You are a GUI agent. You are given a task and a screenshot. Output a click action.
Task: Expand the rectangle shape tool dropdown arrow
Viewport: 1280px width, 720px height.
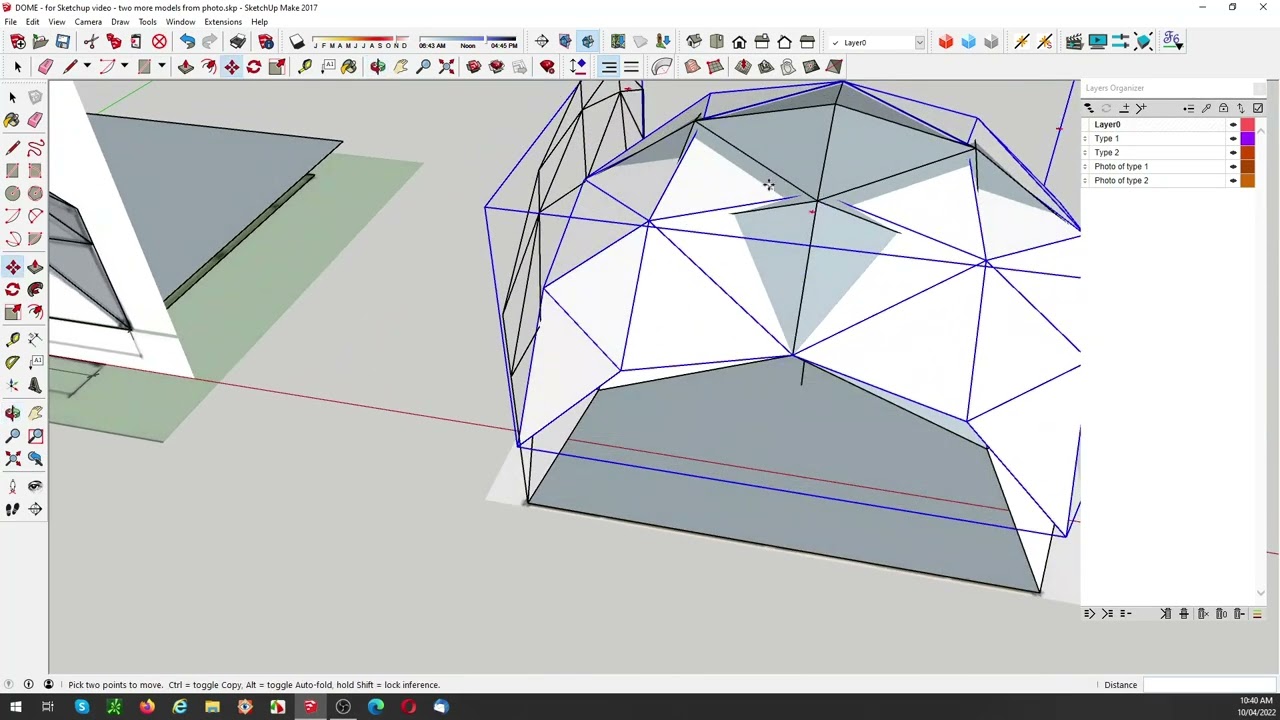161,67
